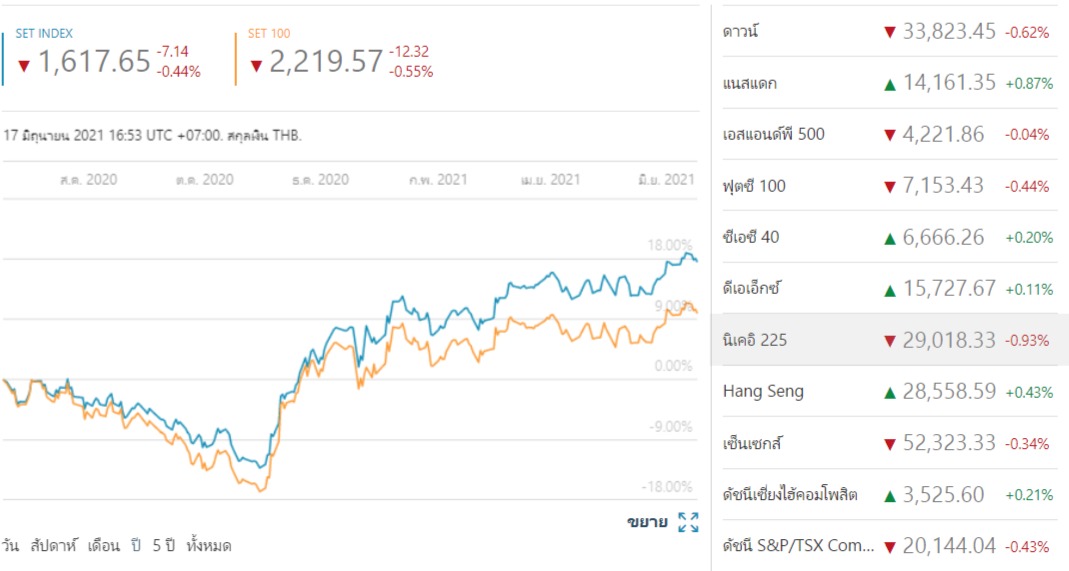
Task: Select the เดือน (month) time range
Action: [104, 546]
